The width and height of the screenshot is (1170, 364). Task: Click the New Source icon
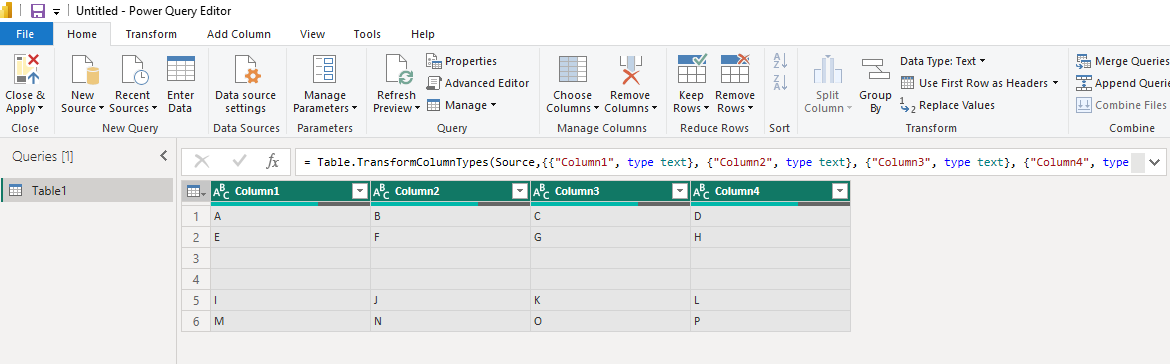click(x=84, y=69)
